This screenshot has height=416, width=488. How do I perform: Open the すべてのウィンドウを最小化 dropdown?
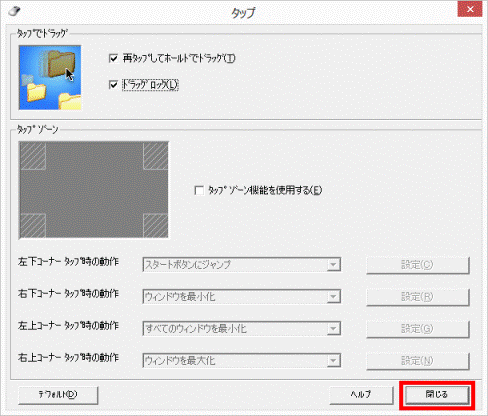coord(242,329)
